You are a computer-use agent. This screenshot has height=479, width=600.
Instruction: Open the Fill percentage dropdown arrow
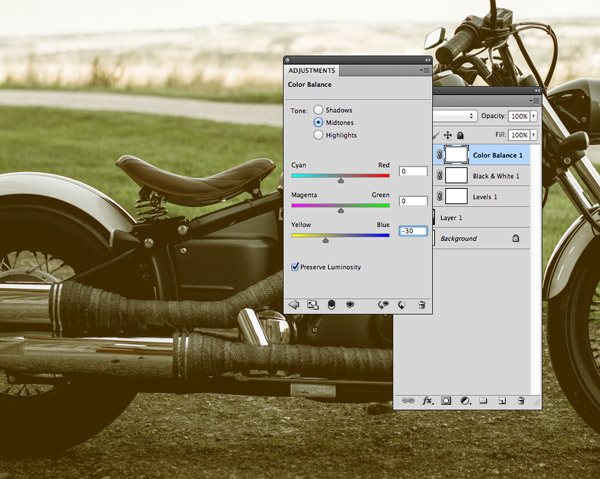click(534, 134)
